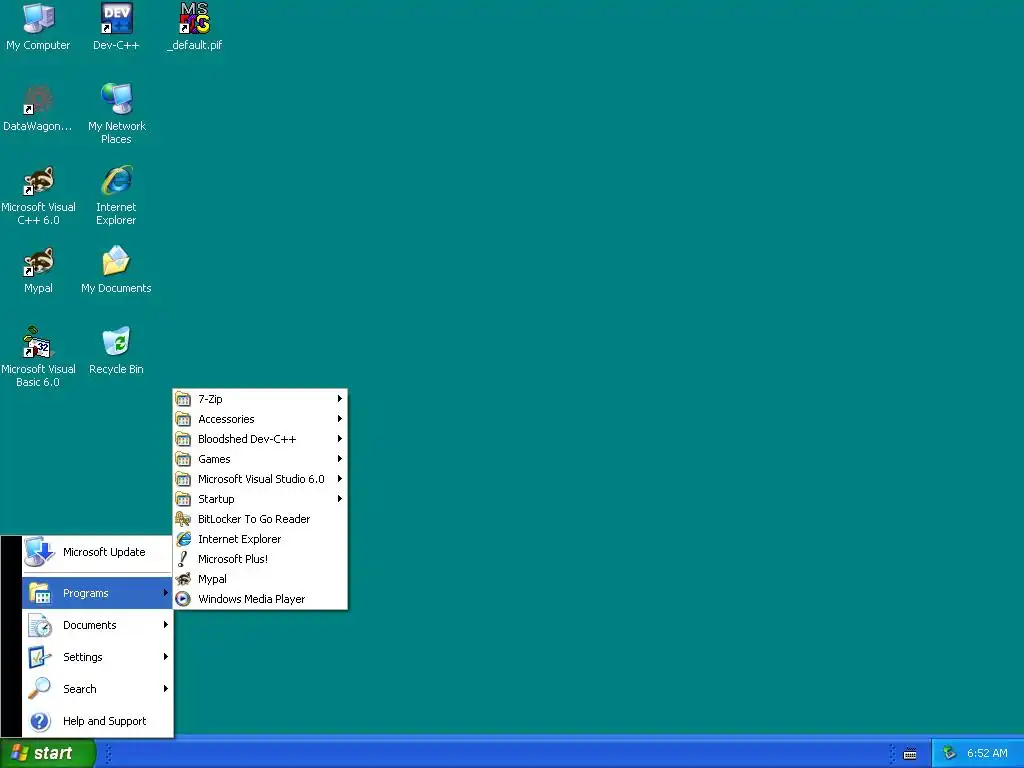
Task: Click the Startup folder icon
Action: click(184, 499)
